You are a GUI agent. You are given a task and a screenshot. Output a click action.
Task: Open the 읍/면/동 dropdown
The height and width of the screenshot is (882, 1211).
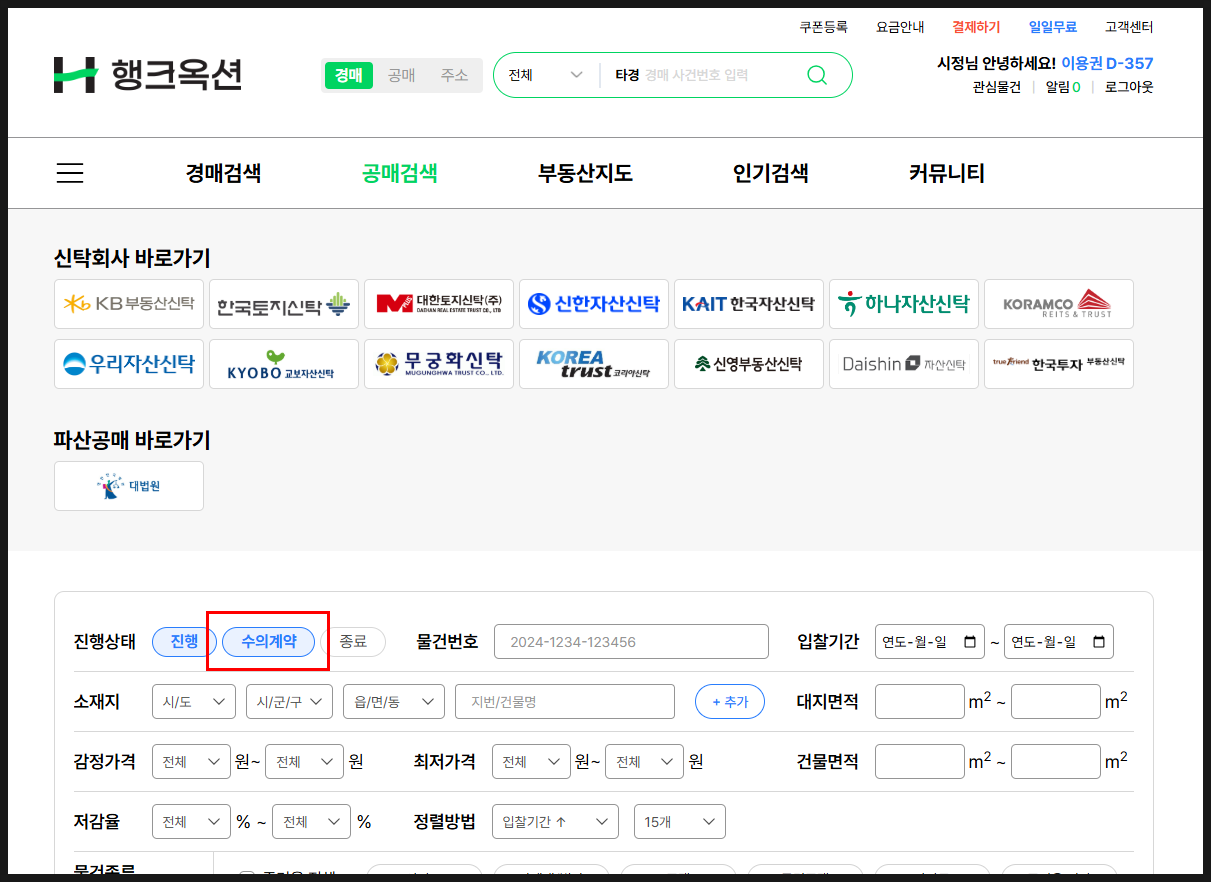click(394, 702)
